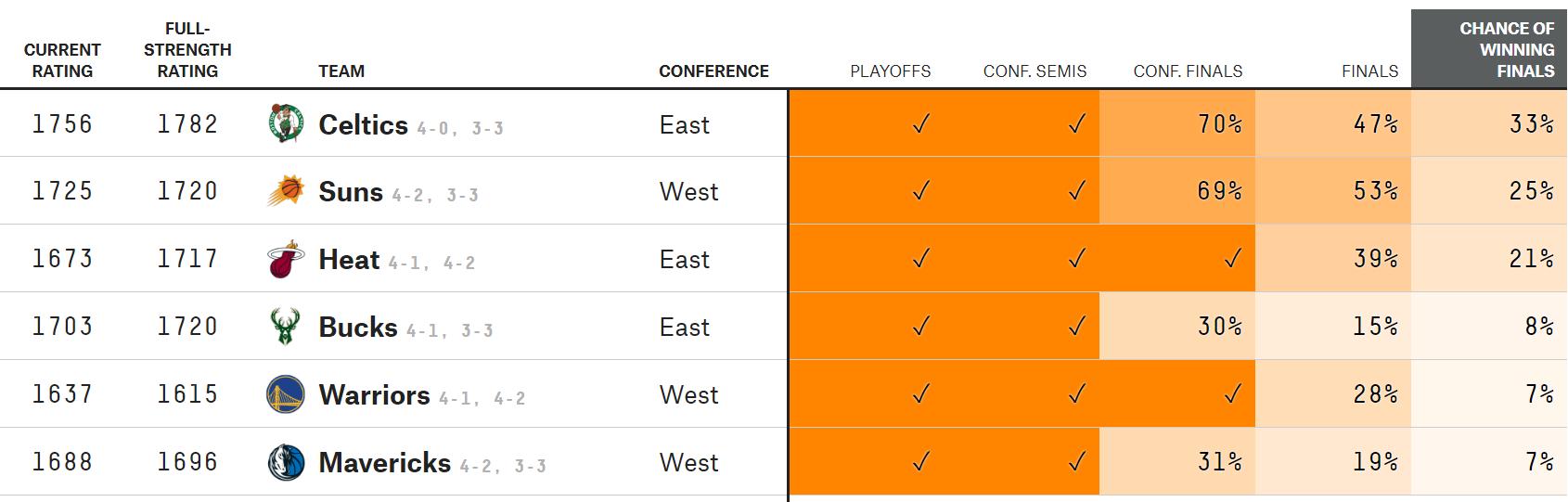The image size is (1568, 502).
Task: Click the Mavericks team logo
Action: (285, 462)
